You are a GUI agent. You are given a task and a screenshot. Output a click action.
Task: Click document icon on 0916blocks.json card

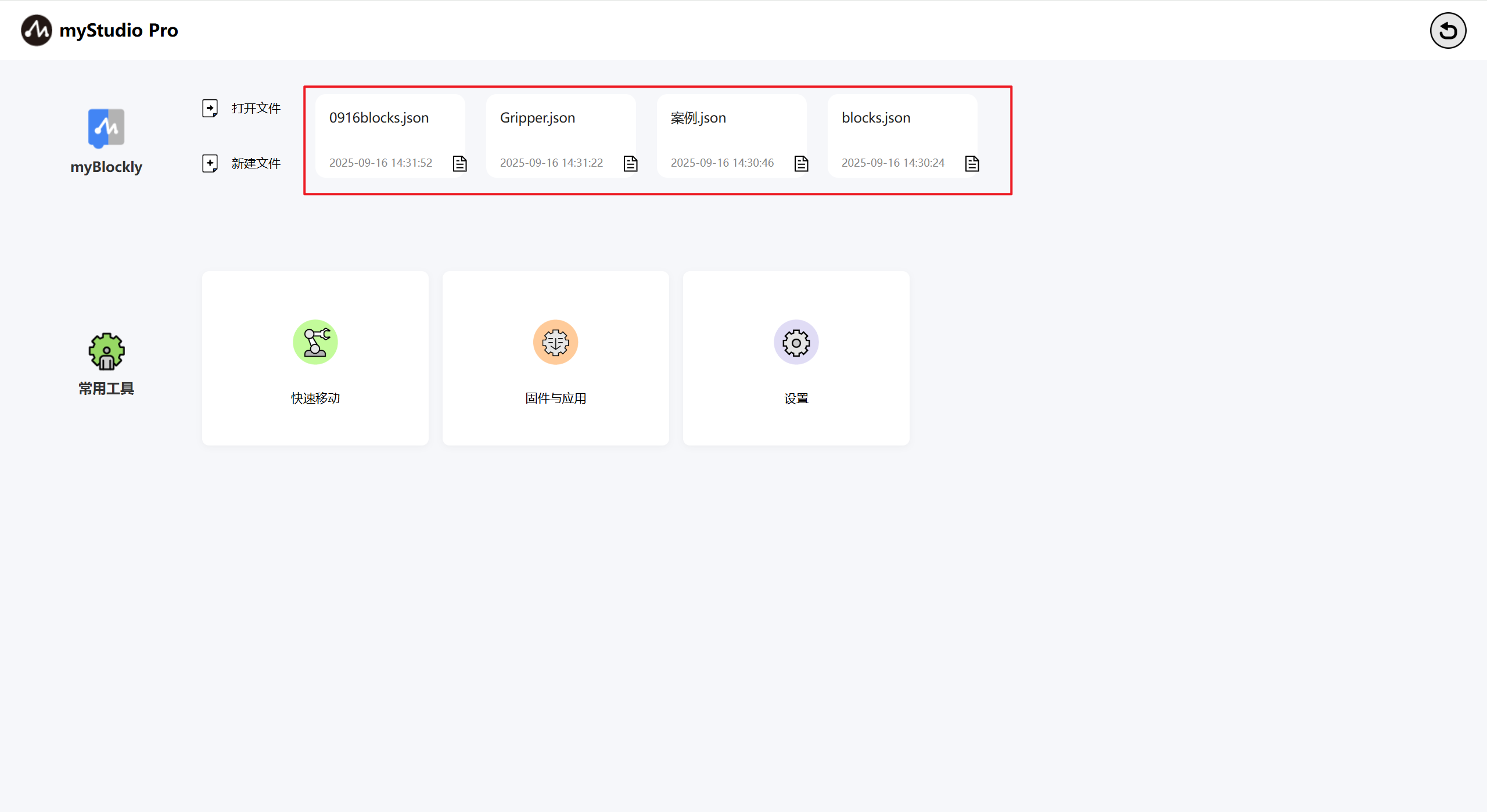click(x=459, y=164)
